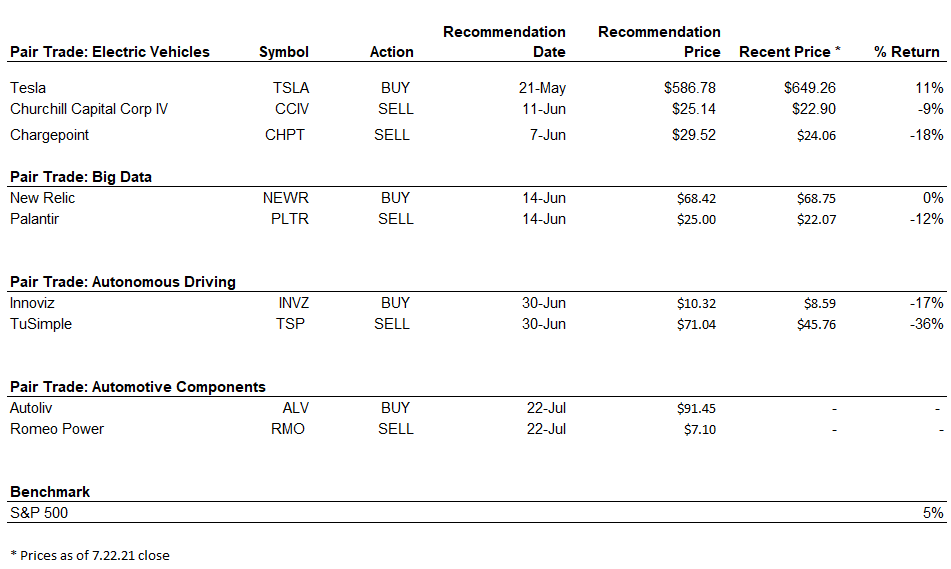
Task: Click the % Return column header
Action: 907,52
